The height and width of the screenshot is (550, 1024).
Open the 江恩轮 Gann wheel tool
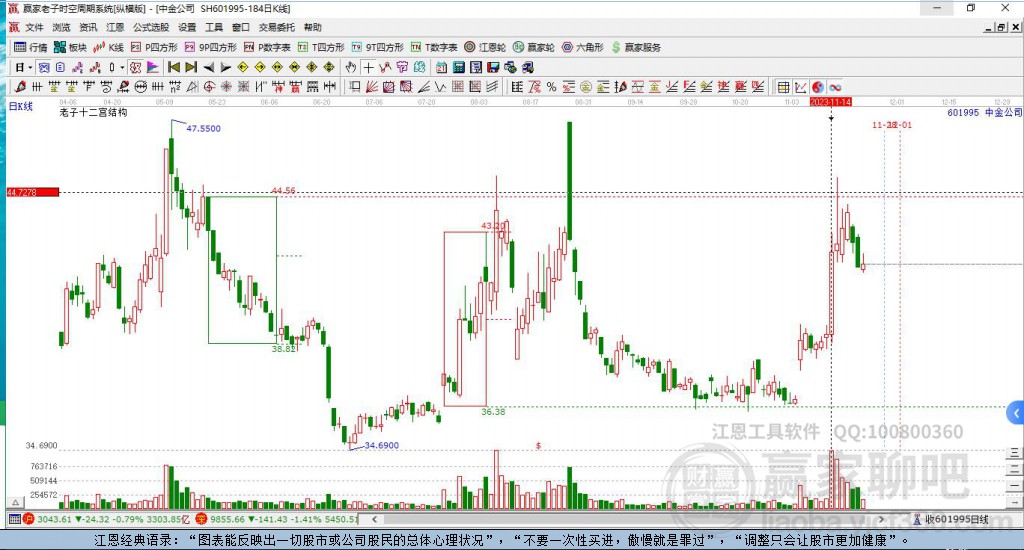485,47
